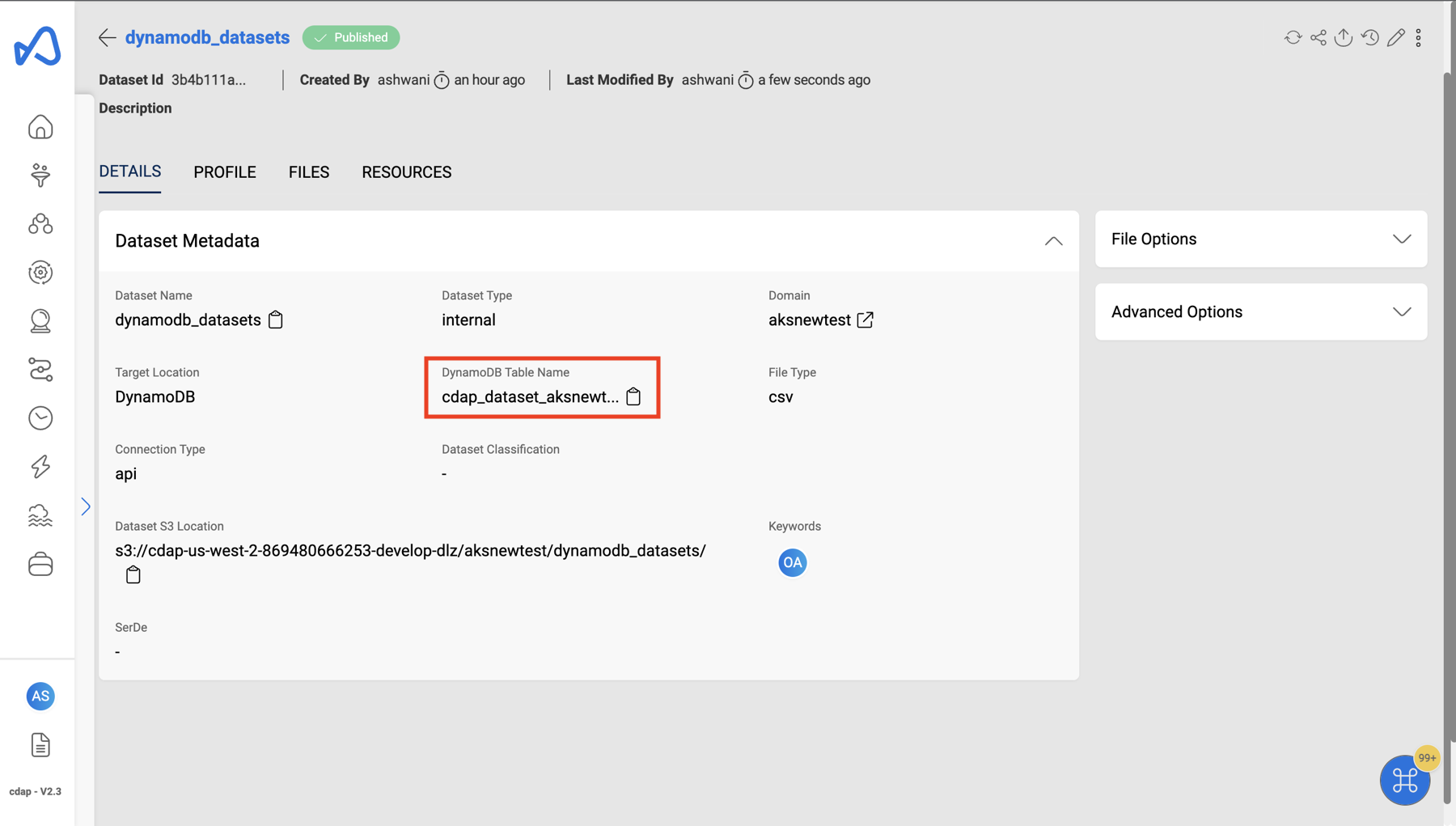Open the history icon in header
1456x826 pixels.
pyautogui.click(x=1370, y=37)
